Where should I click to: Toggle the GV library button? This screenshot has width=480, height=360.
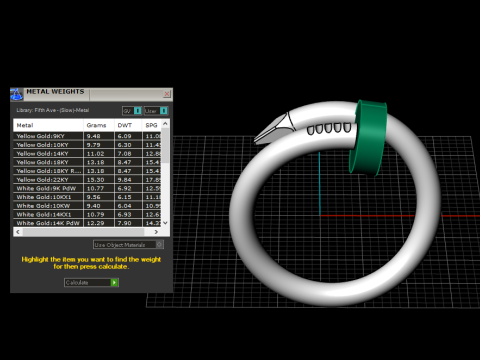[x=132, y=111]
